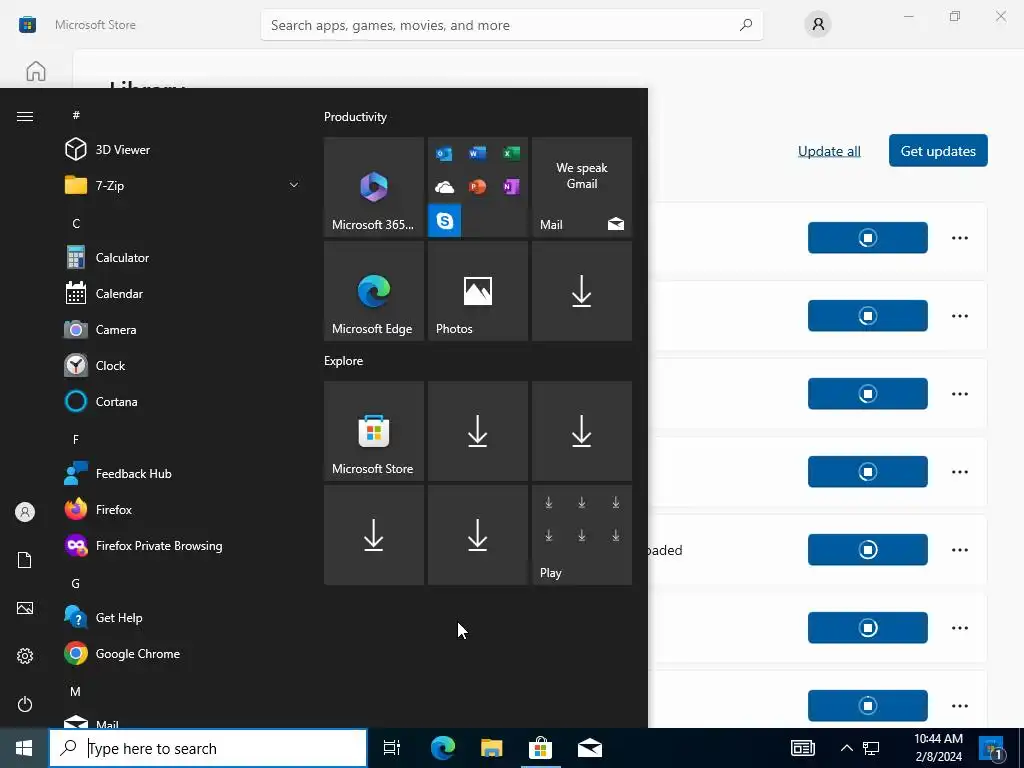Open 3D Viewer from the app list

click(x=180, y=150)
